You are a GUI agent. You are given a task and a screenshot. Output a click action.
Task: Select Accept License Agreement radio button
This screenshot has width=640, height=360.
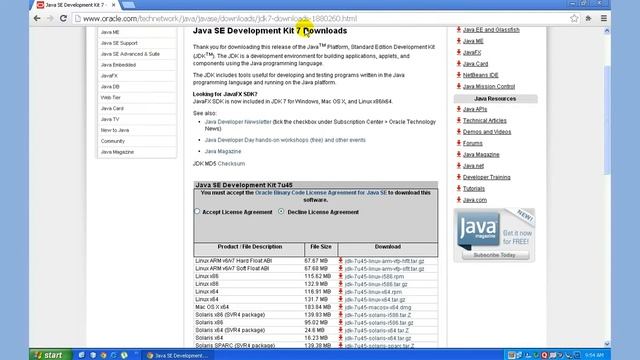[x=197, y=211]
